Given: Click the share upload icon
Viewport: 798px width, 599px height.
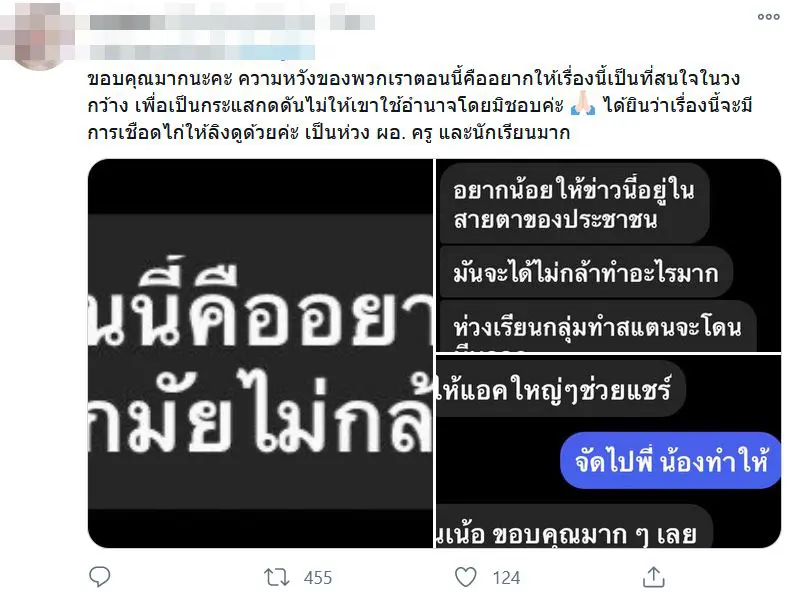Looking at the screenshot, I should (653, 577).
